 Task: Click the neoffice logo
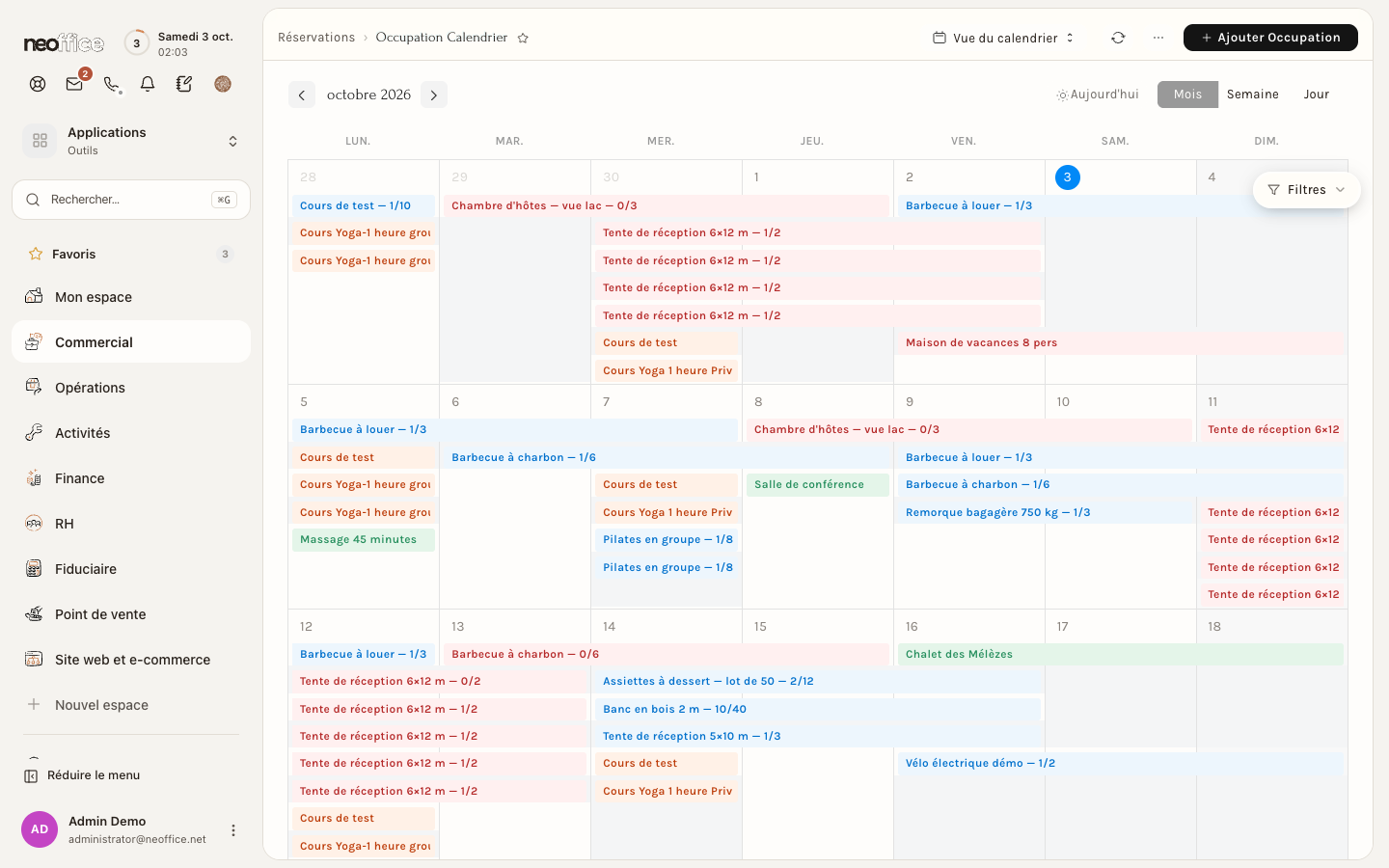64,43
